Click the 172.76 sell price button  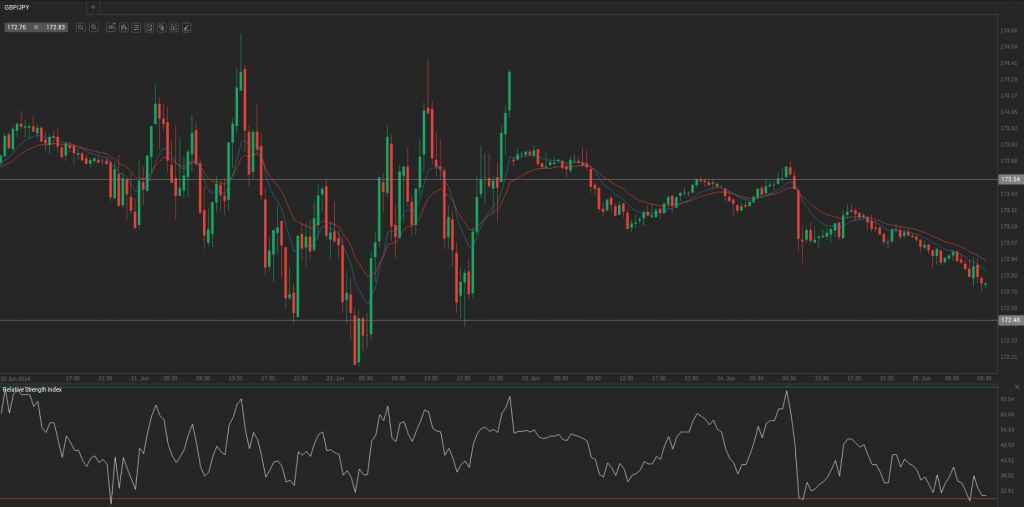point(18,27)
